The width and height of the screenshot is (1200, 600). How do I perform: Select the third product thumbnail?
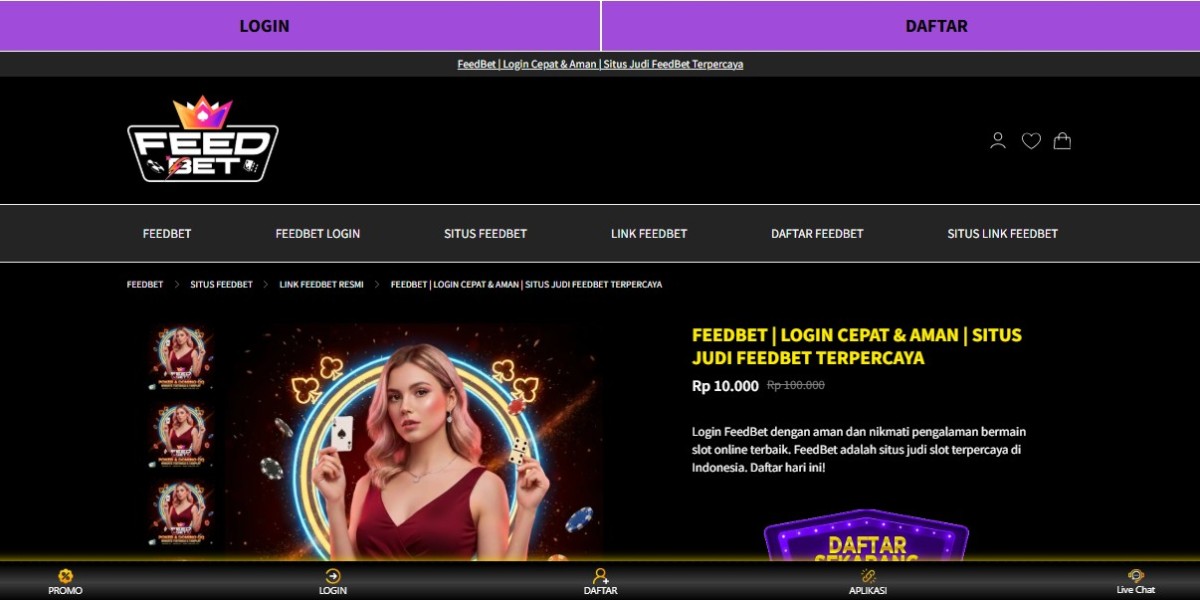pyautogui.click(x=181, y=514)
